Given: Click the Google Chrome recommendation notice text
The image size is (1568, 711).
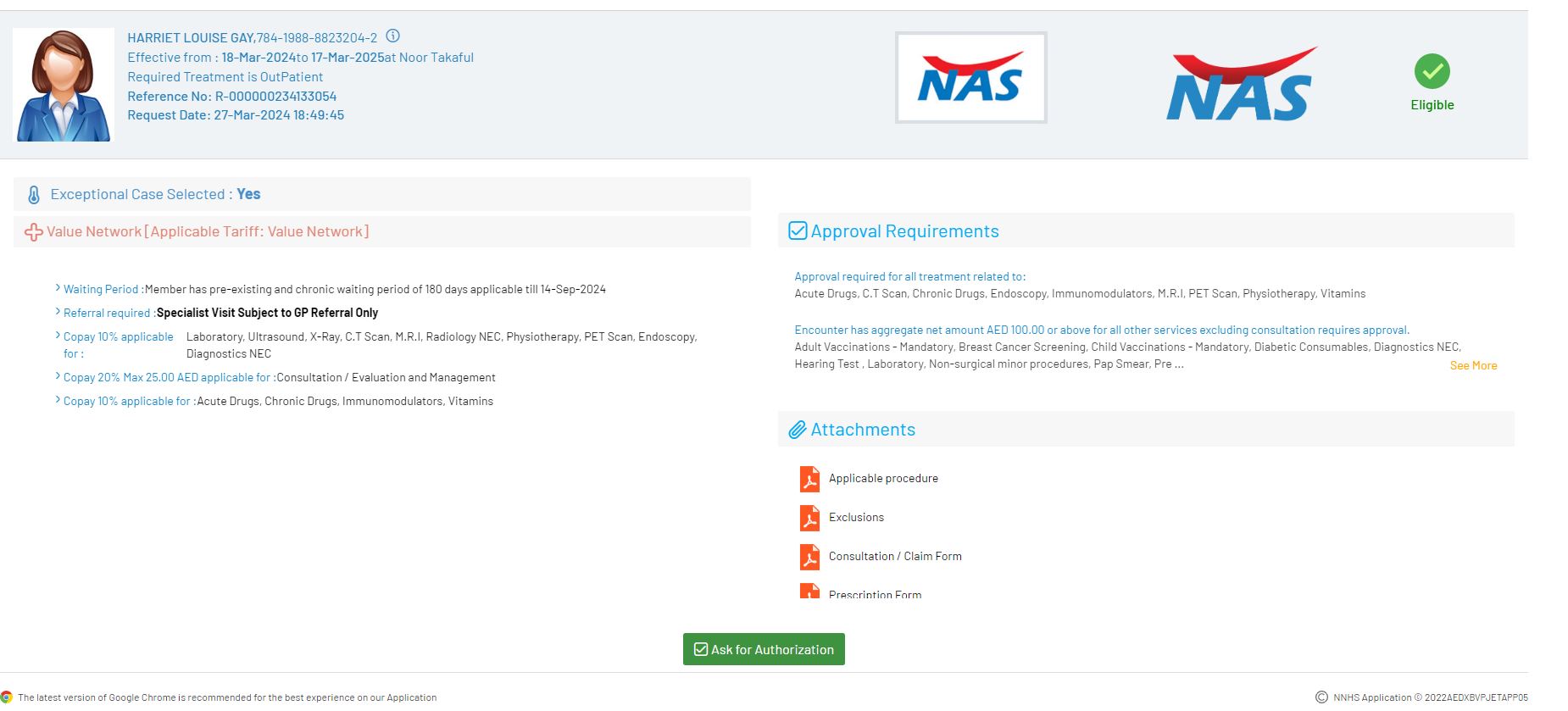Looking at the screenshot, I should (227, 697).
